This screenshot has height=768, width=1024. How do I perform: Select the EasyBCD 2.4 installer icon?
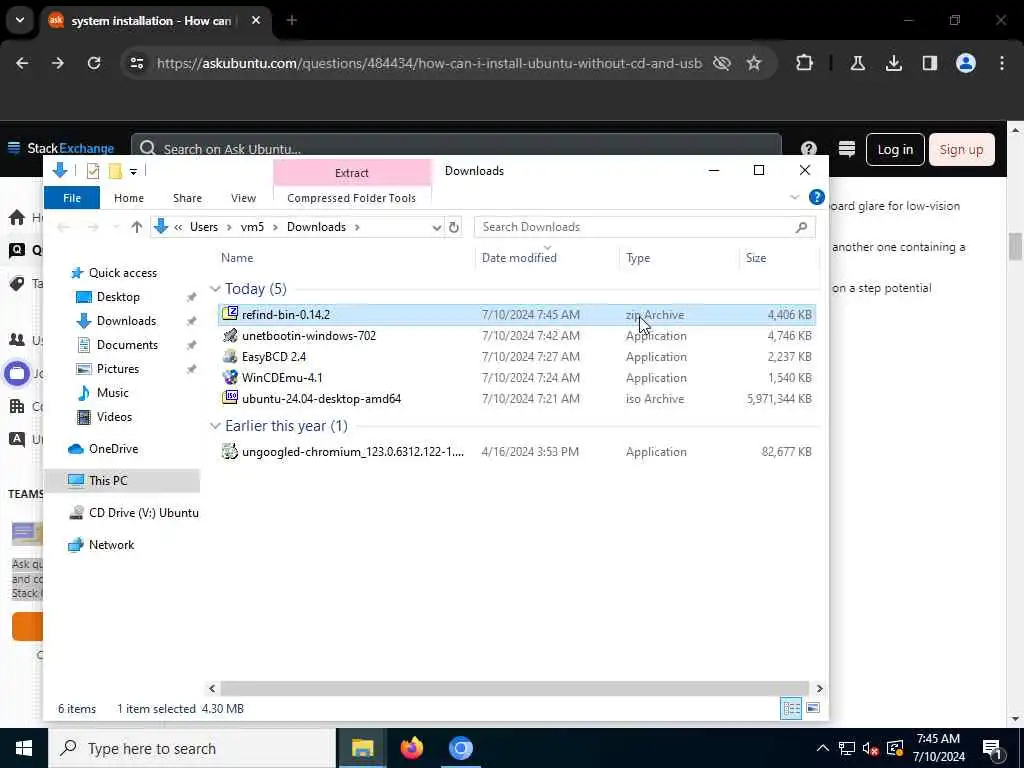(x=230, y=357)
